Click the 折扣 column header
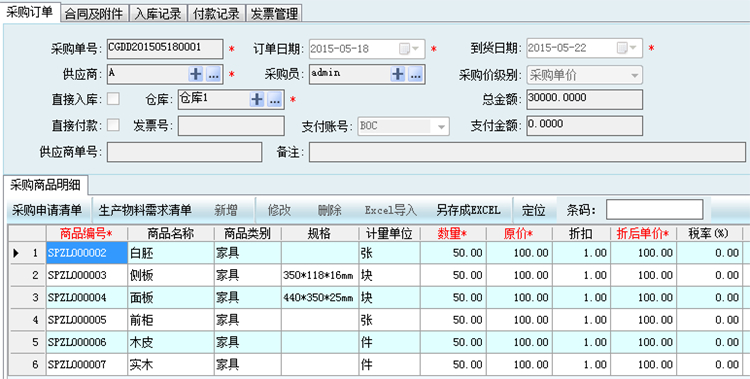750x379 pixels. (581, 234)
